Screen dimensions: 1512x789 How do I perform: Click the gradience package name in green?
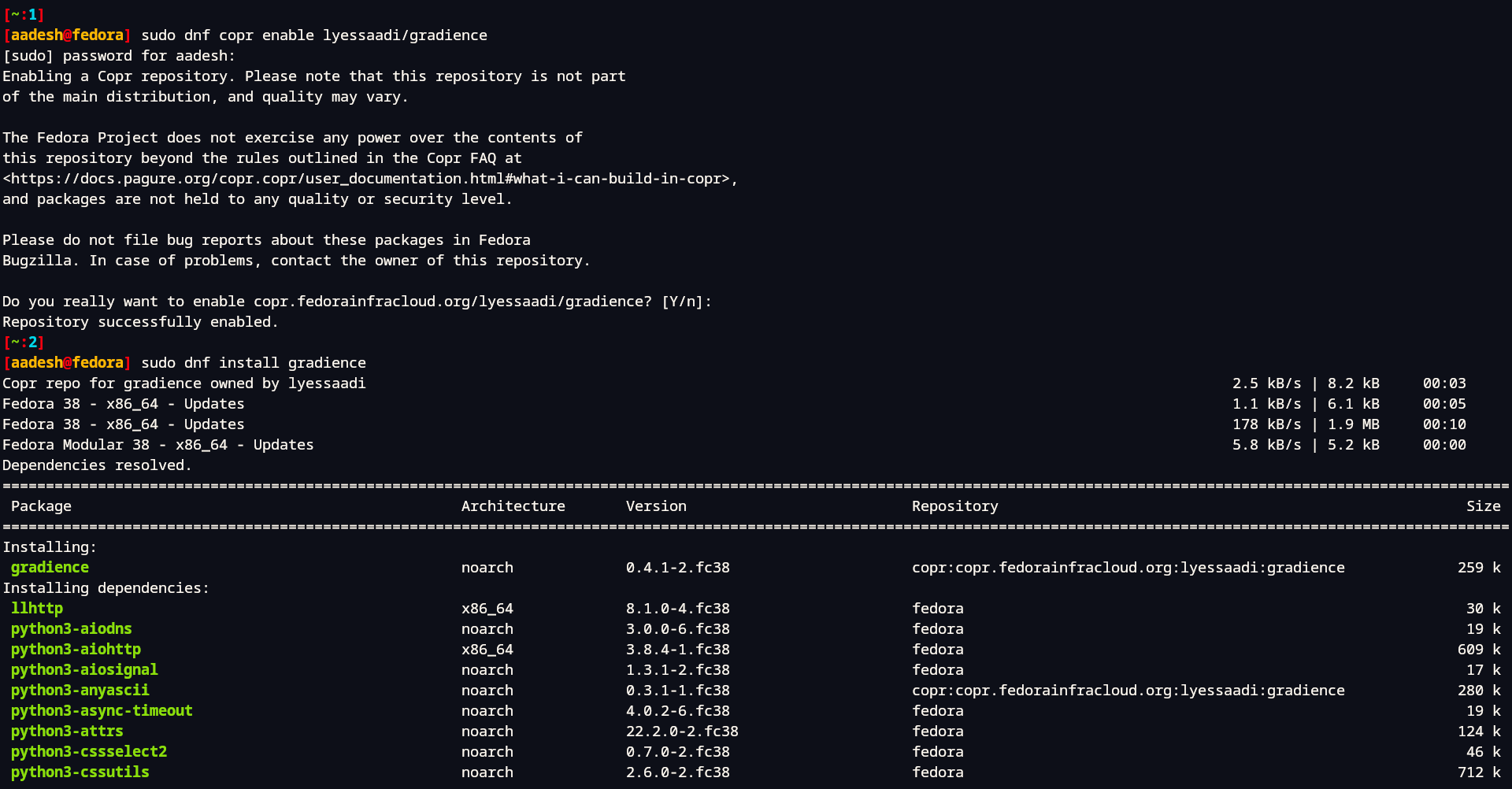[x=49, y=567]
